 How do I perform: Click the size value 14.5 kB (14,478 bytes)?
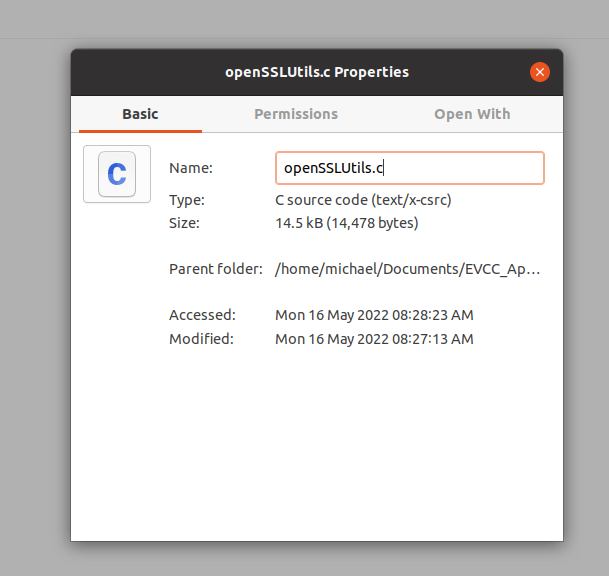[x=347, y=223]
